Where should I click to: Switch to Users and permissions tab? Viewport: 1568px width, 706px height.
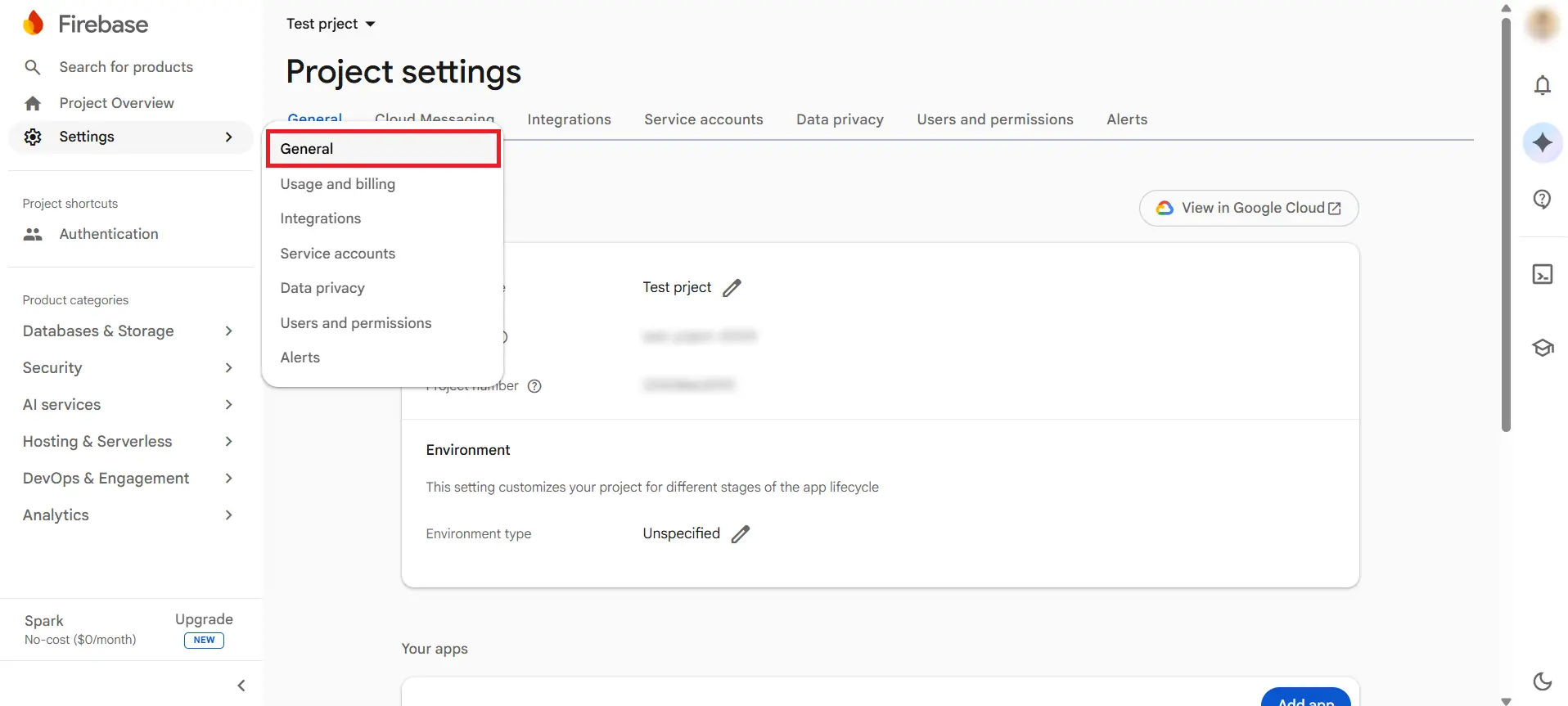(x=994, y=119)
